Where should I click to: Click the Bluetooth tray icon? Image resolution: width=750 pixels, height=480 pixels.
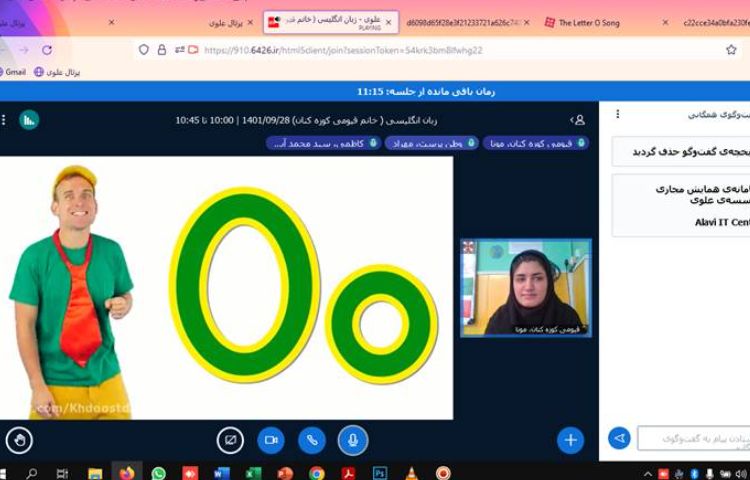click(694, 474)
